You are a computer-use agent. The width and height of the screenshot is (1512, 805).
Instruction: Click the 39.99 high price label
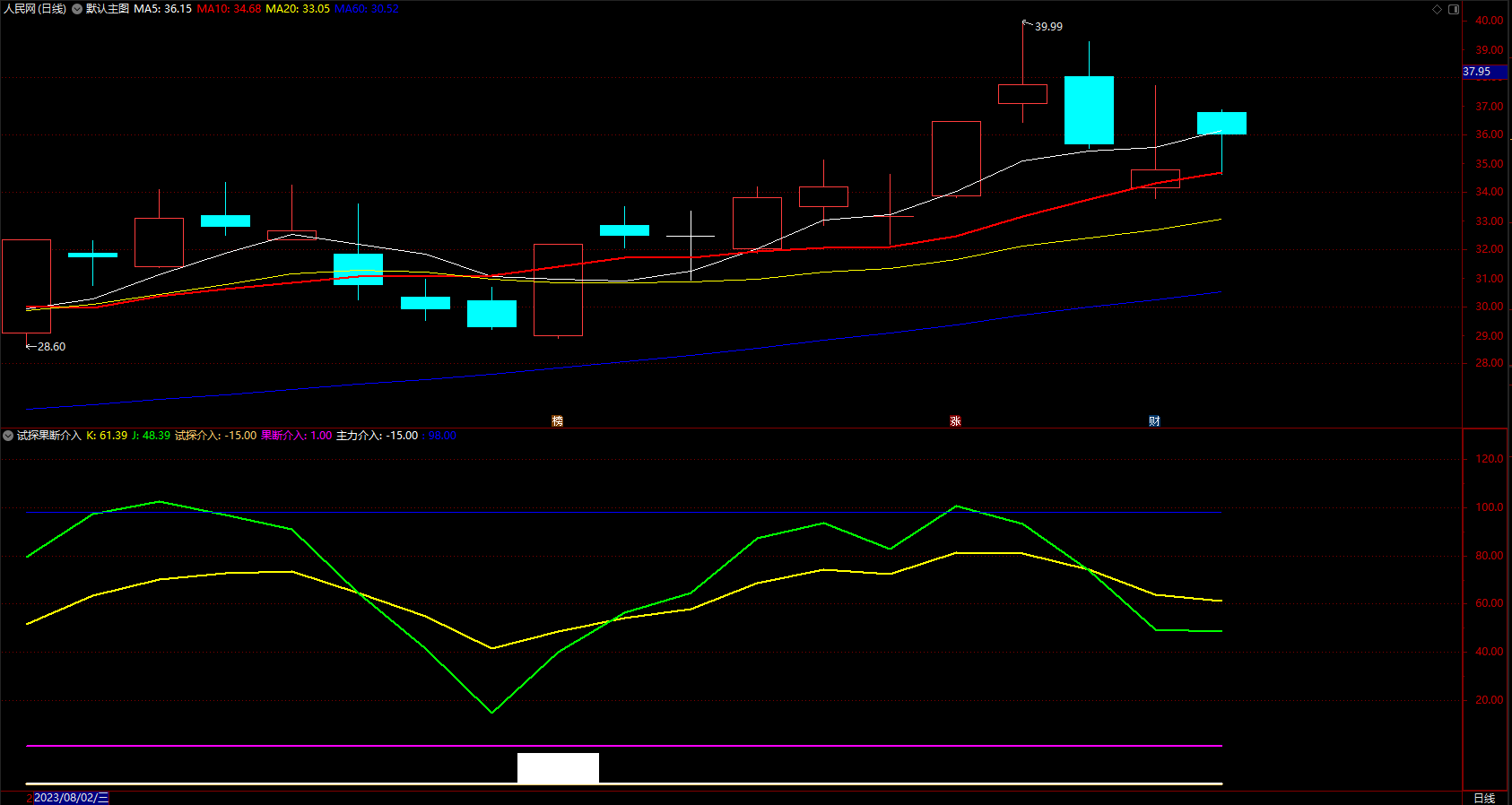coord(1048,27)
